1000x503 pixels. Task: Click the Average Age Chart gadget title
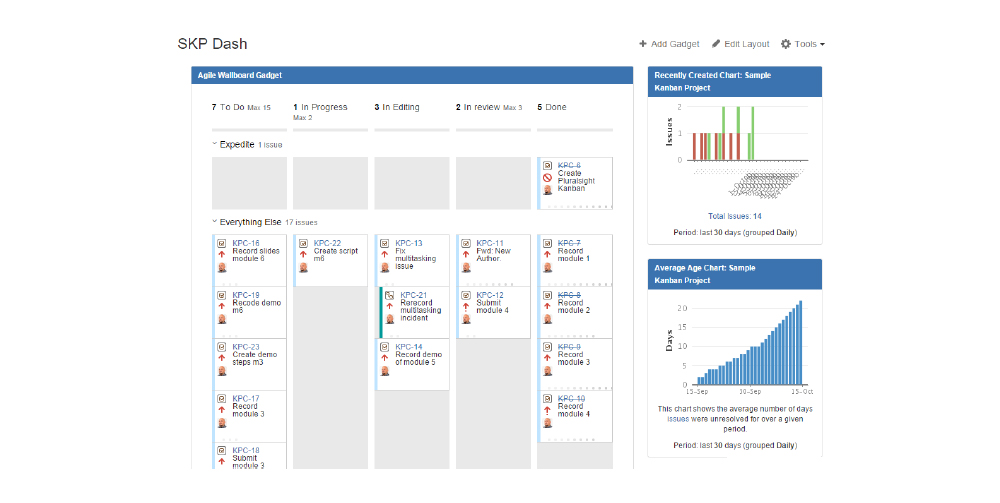point(705,274)
